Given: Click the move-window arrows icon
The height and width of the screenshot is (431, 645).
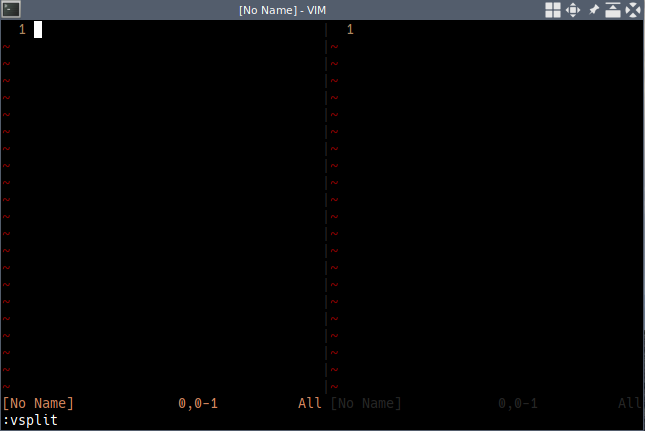Looking at the screenshot, I should [x=573, y=10].
